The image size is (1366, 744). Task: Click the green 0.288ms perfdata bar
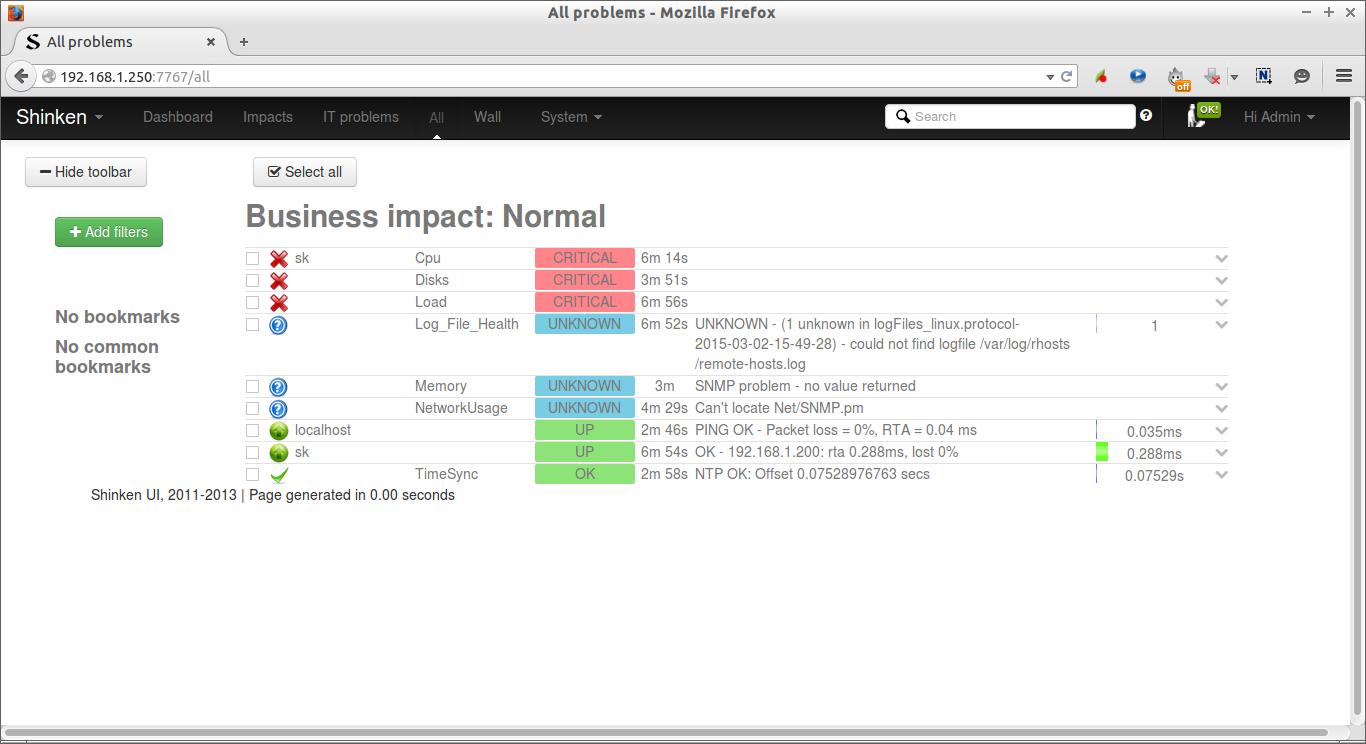click(1102, 452)
